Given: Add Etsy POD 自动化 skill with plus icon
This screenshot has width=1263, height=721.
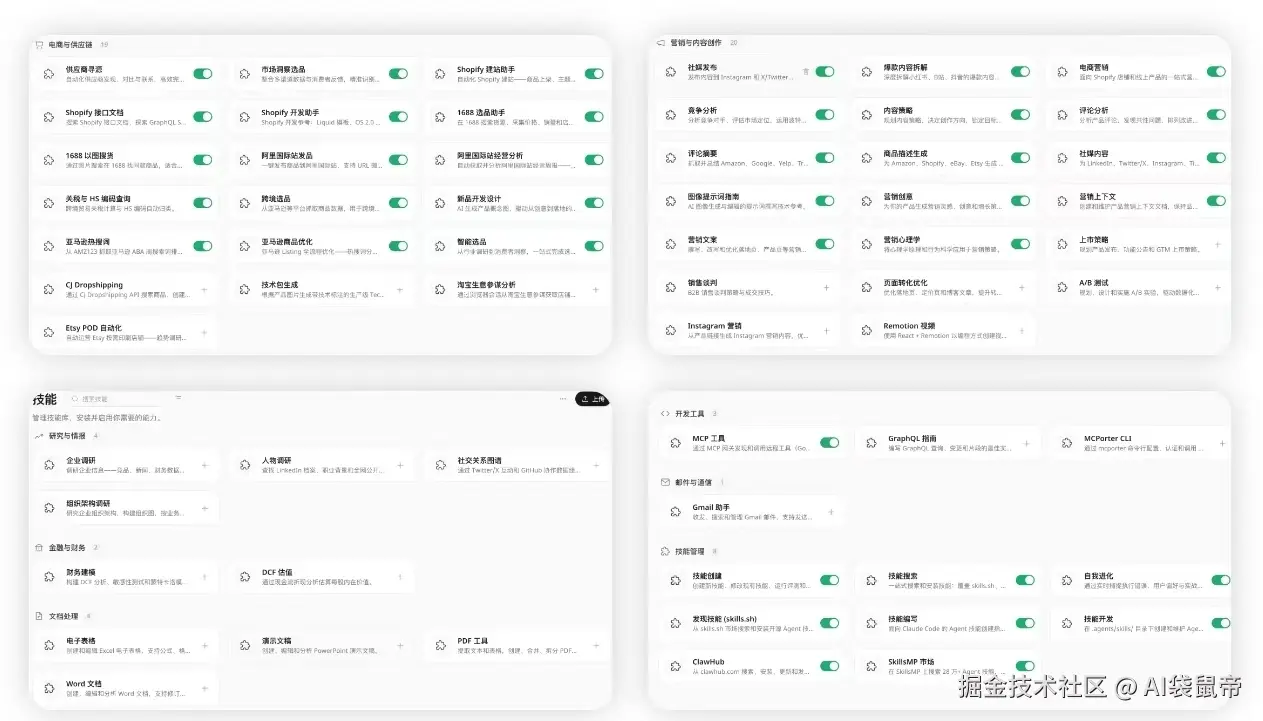Looking at the screenshot, I should pyautogui.click(x=204, y=332).
